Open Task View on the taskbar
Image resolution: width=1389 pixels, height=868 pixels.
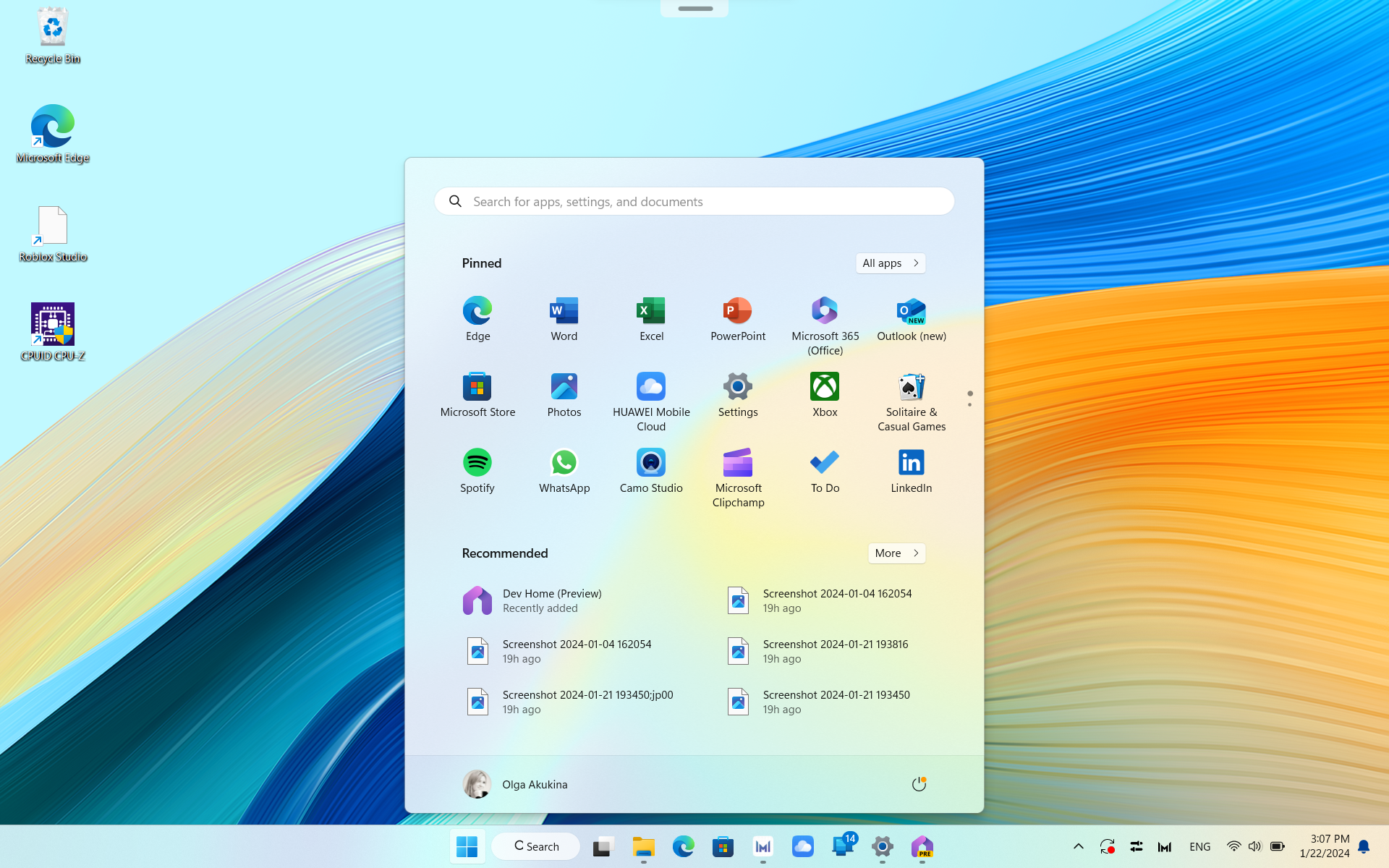(603, 846)
